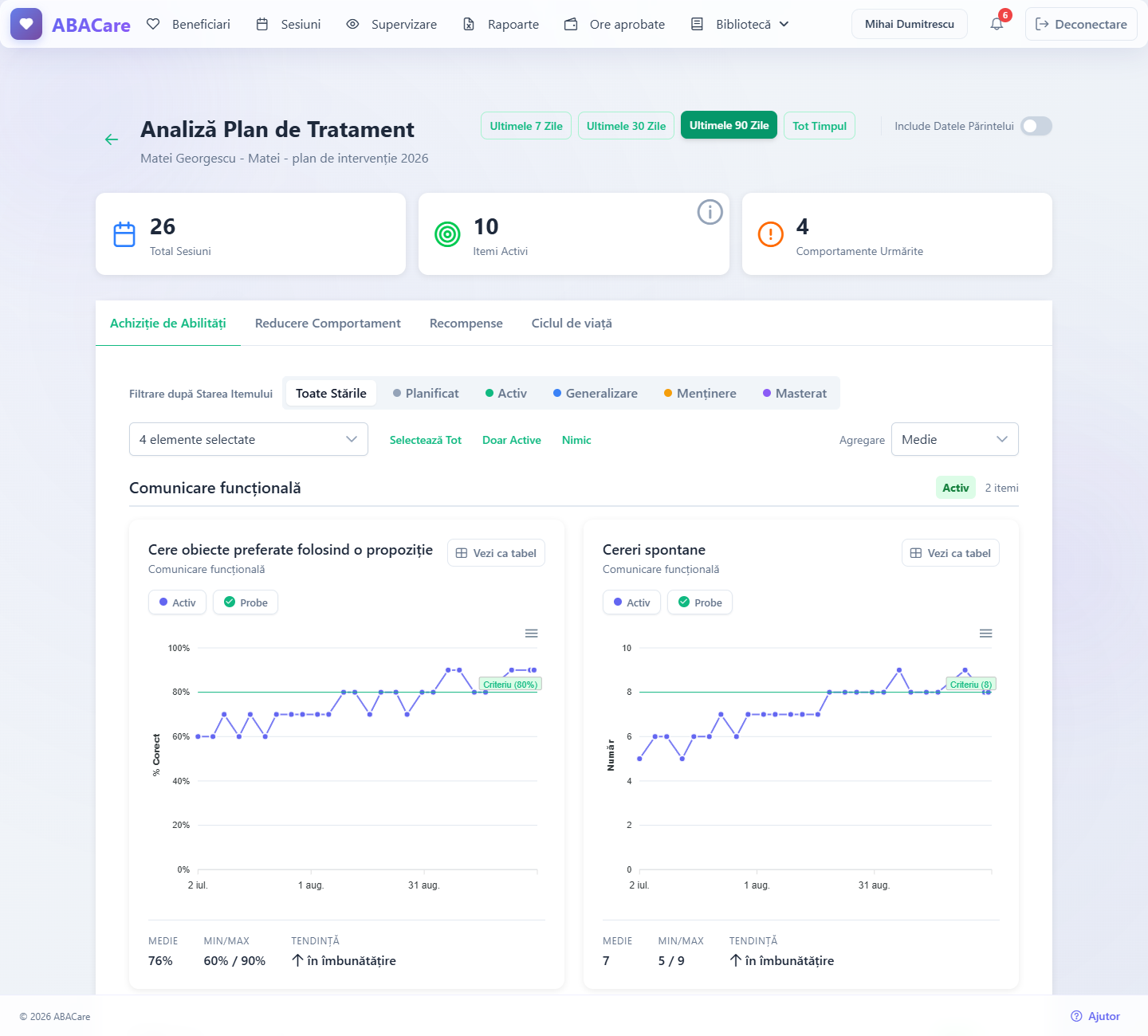This screenshot has width=1148, height=1036.
Task: Expand the Bibliotecă menu chevron
Action: pos(784,24)
